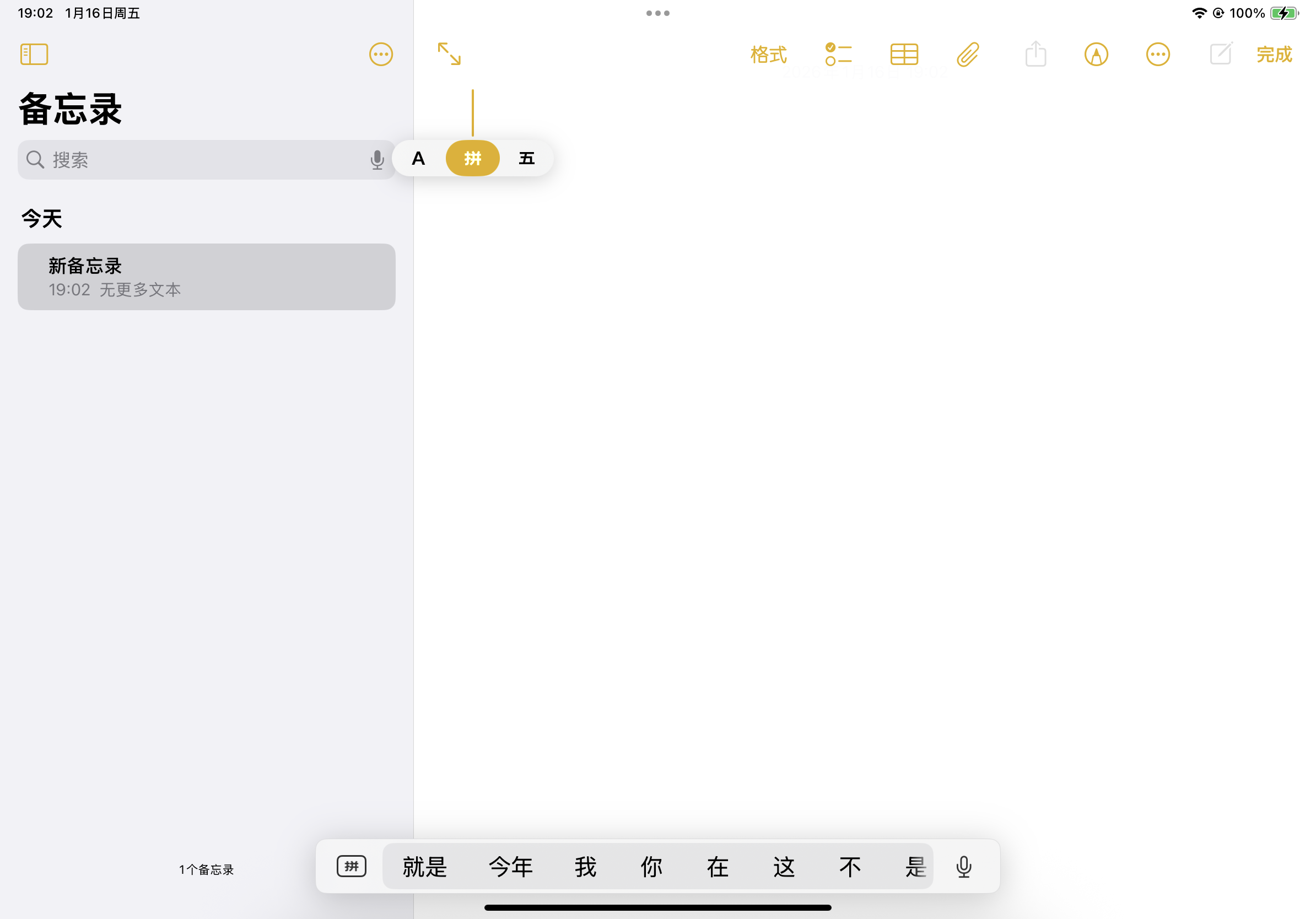This screenshot has height=919, width=1316.
Task: Activate the markup pen tool
Action: coord(1096,55)
